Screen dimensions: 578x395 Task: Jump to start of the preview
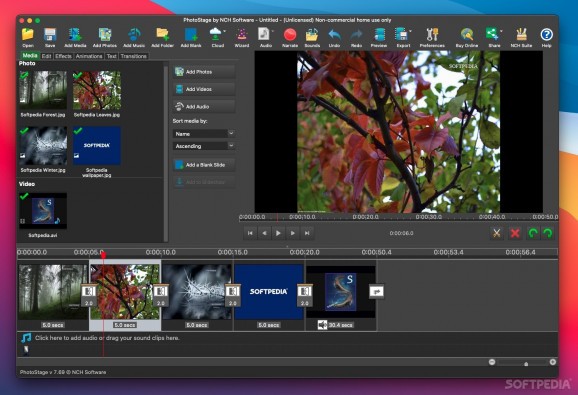250,233
